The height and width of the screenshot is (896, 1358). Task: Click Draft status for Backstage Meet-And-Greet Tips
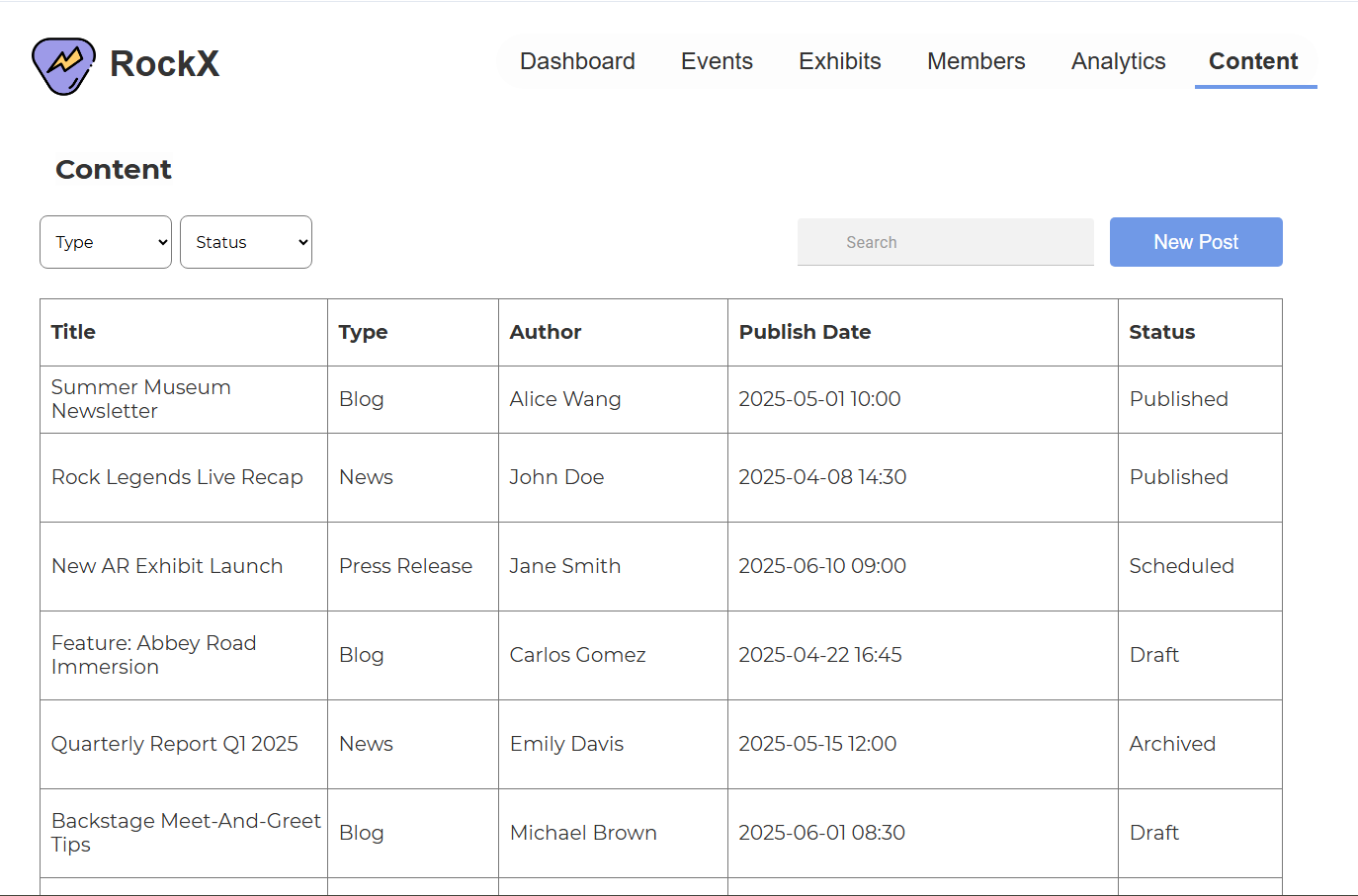coord(1154,833)
